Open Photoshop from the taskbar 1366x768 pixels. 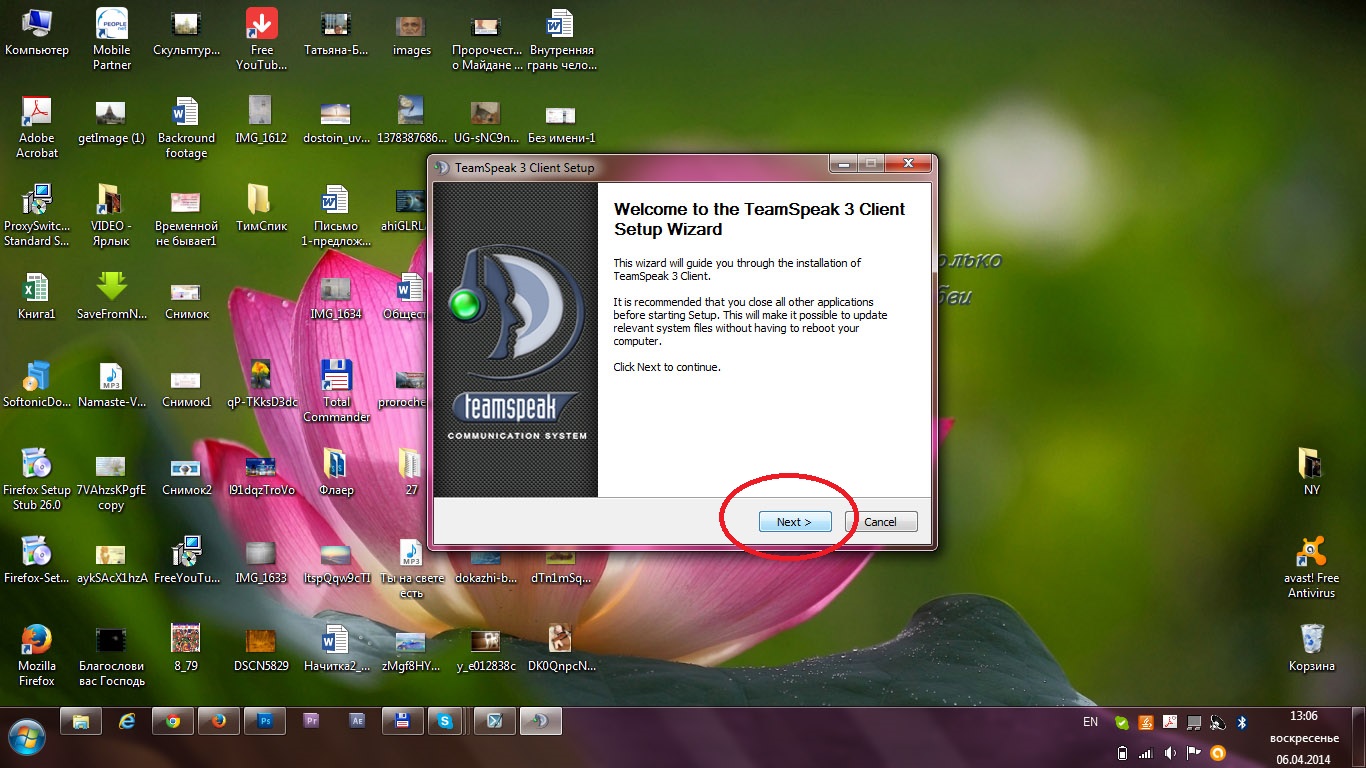pos(265,721)
